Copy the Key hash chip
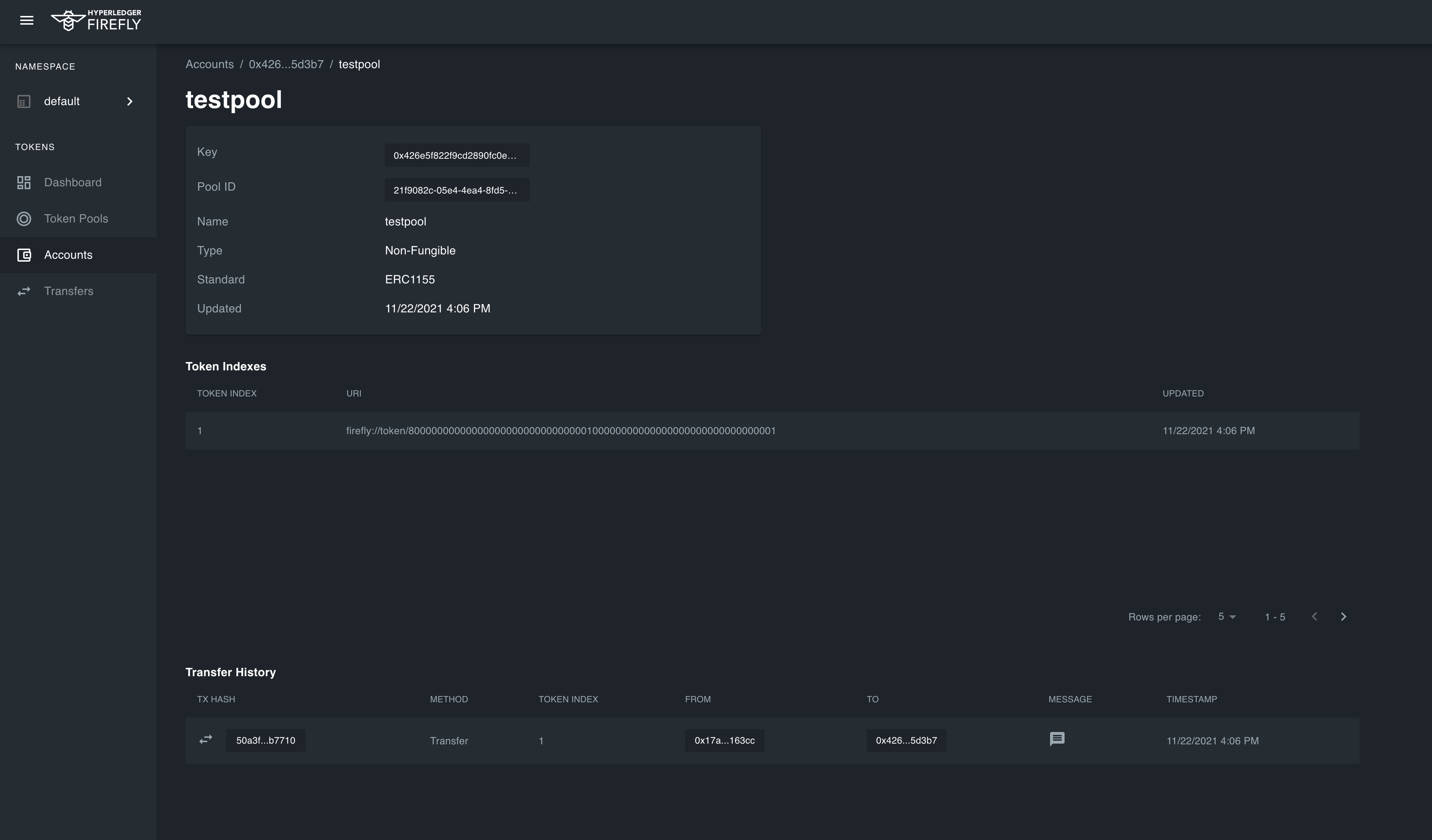Screen dimensions: 1432x840 click(x=456, y=155)
